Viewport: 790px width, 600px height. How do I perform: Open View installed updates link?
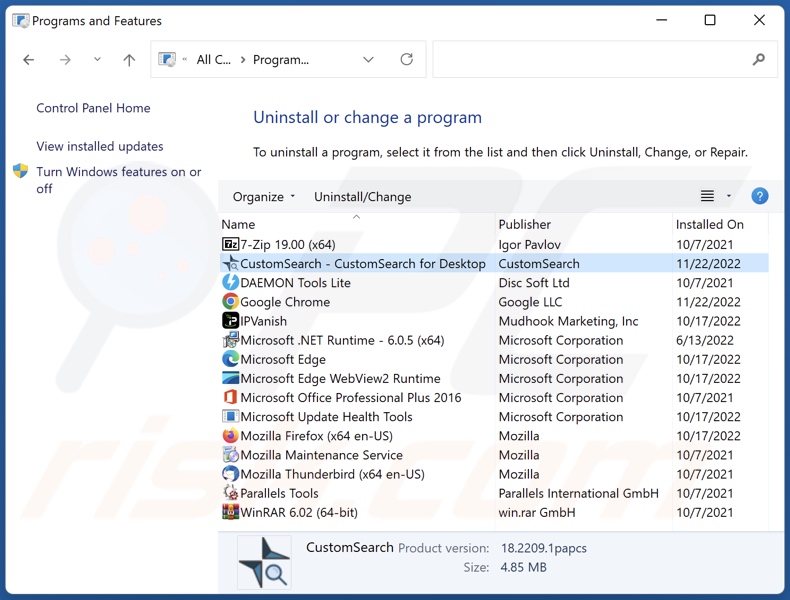[x=100, y=146]
